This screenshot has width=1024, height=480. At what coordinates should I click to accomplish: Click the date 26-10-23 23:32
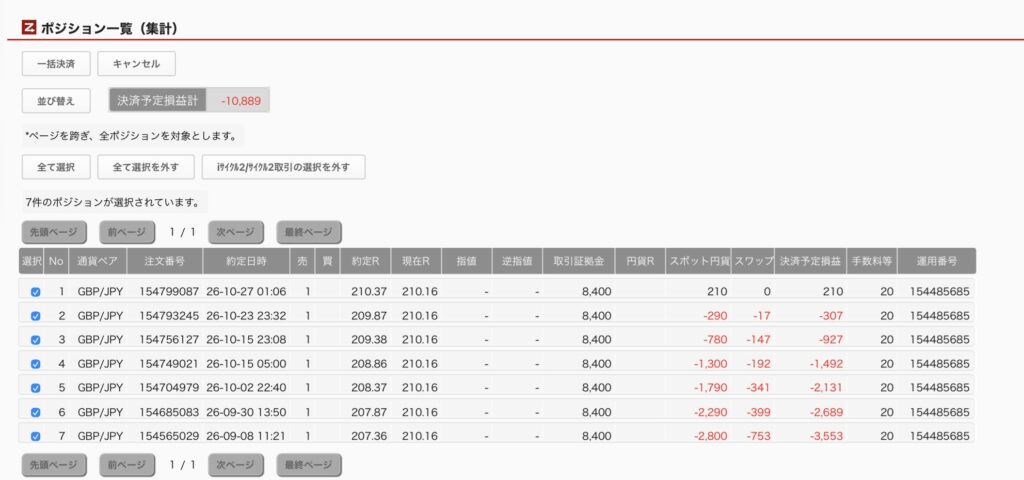pos(246,316)
